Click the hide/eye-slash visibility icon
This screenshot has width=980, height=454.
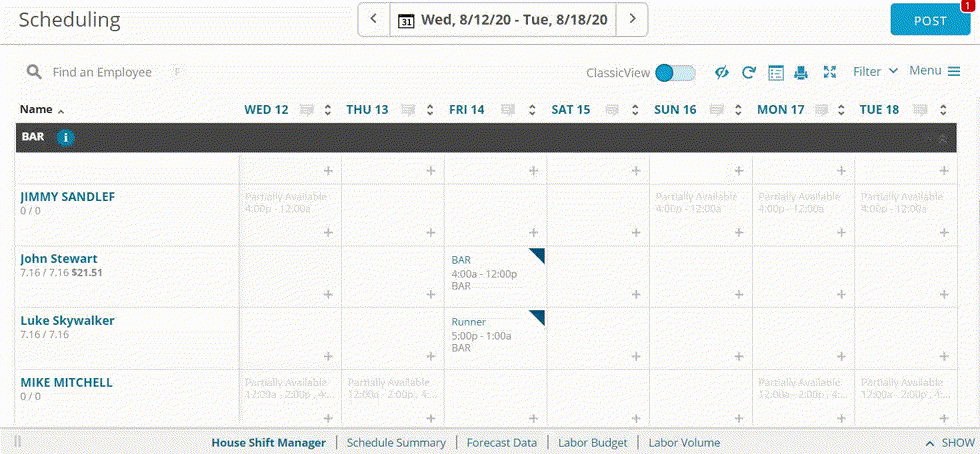point(722,72)
